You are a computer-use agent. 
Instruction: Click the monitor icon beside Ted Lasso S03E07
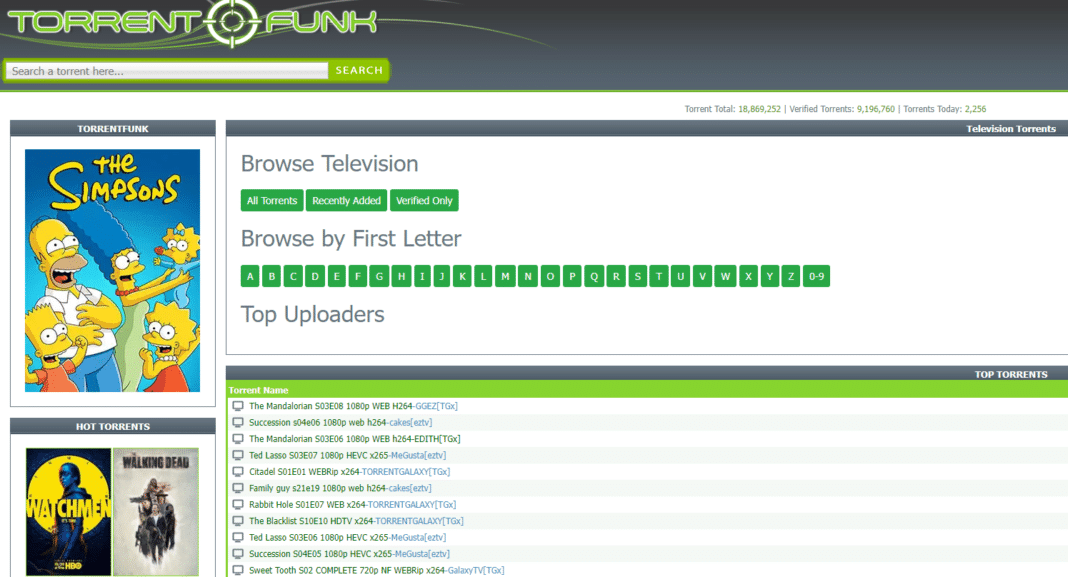tap(237, 455)
